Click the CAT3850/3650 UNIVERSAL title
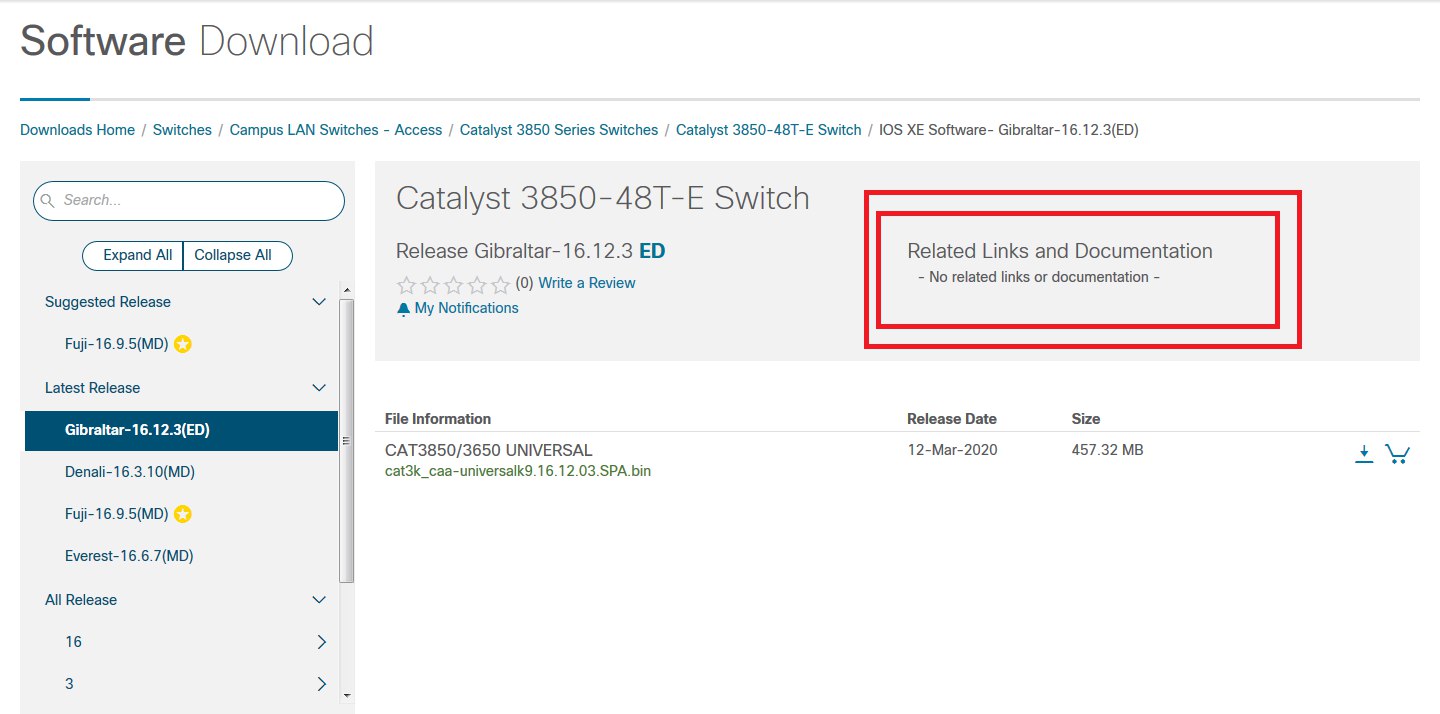Screen dimensions: 1440x714 [489, 450]
